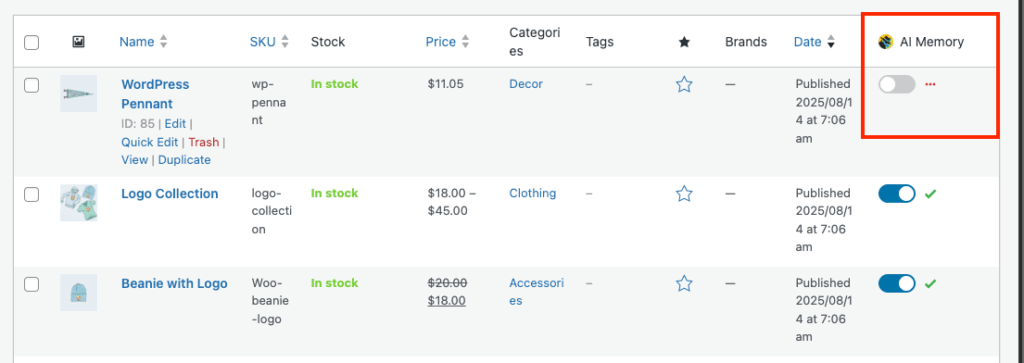Disable AI Memory toggle for Logo Collection
1024x363 pixels.
tap(897, 193)
